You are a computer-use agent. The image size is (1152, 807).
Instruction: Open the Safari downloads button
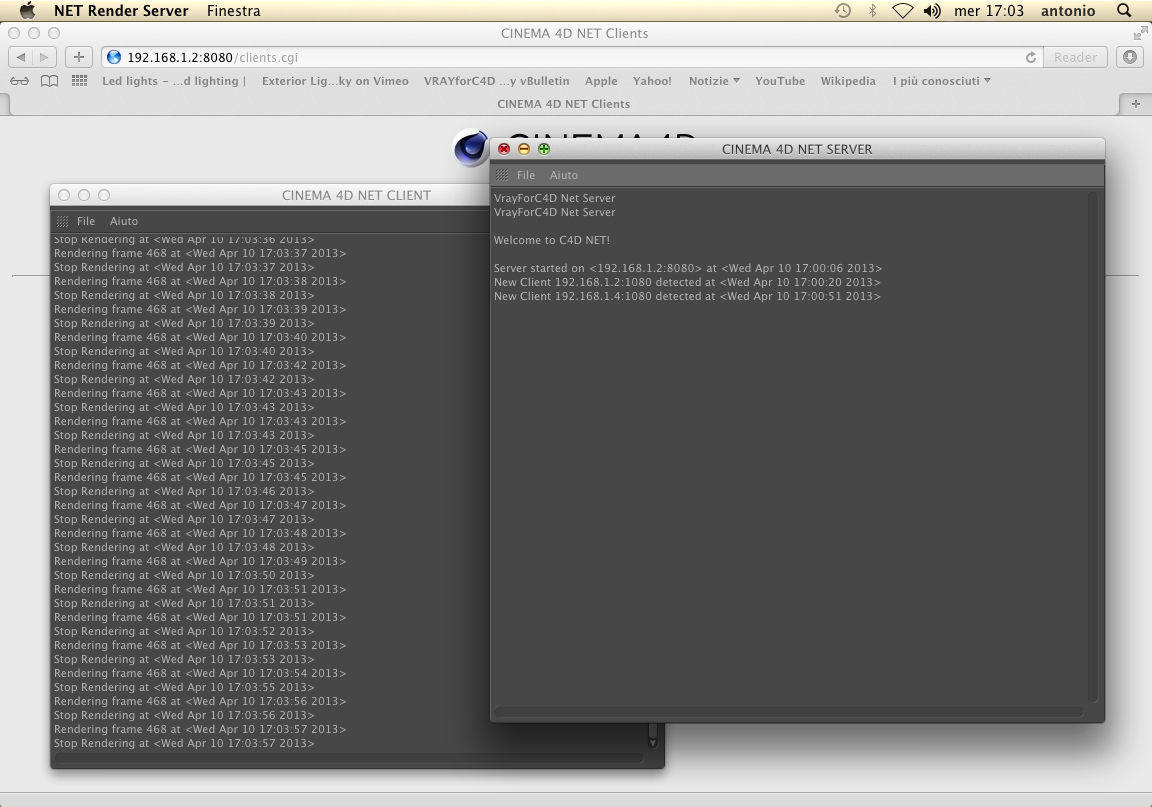pos(1130,57)
